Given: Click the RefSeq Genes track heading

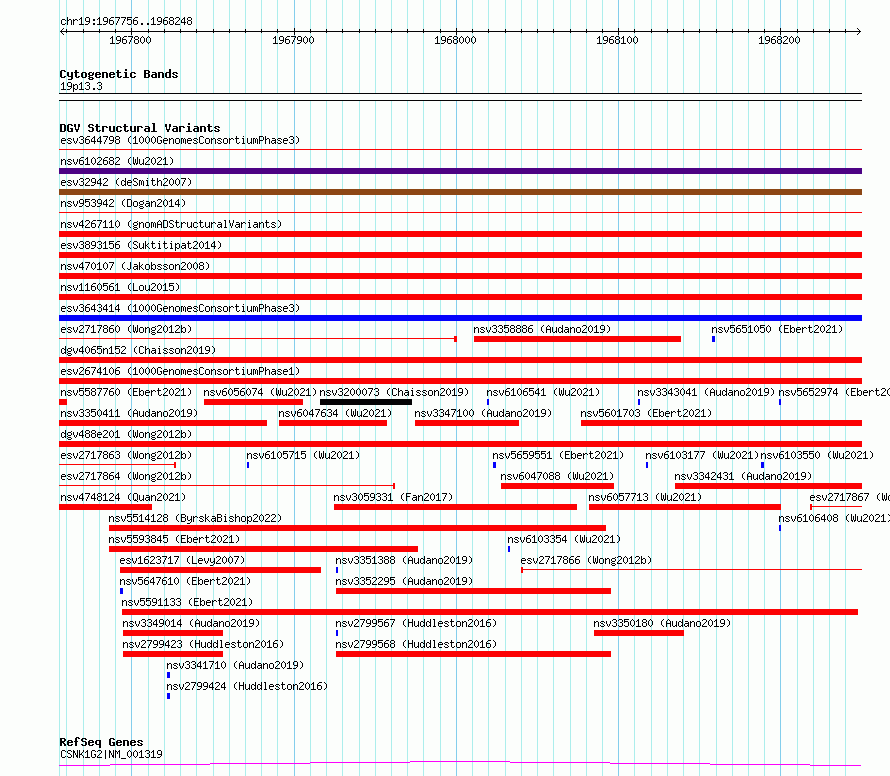Looking at the screenshot, I should tap(101, 742).
